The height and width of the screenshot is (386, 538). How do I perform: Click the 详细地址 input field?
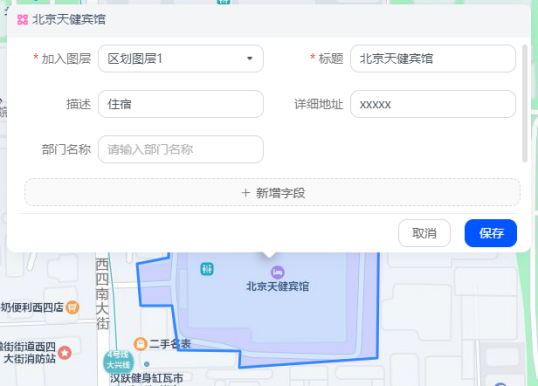[433, 104]
